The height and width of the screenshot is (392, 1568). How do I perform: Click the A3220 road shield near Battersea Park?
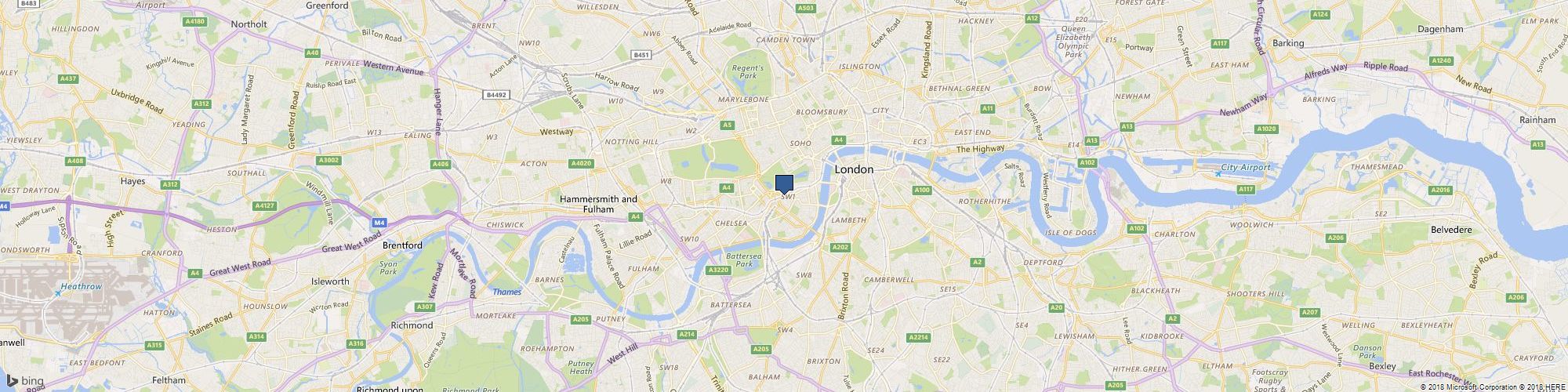click(x=718, y=270)
